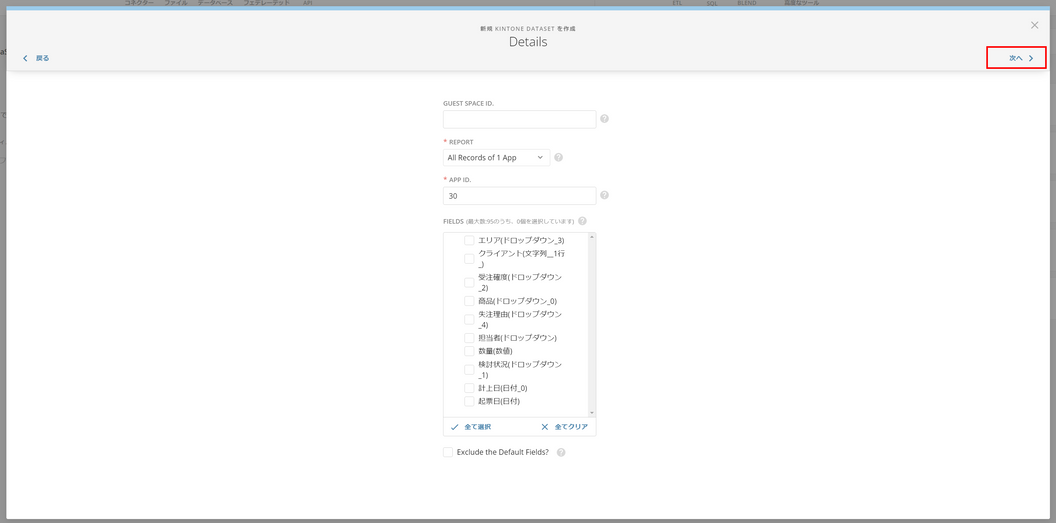
Task: Open help icon beside Report dropdown
Action: point(558,158)
